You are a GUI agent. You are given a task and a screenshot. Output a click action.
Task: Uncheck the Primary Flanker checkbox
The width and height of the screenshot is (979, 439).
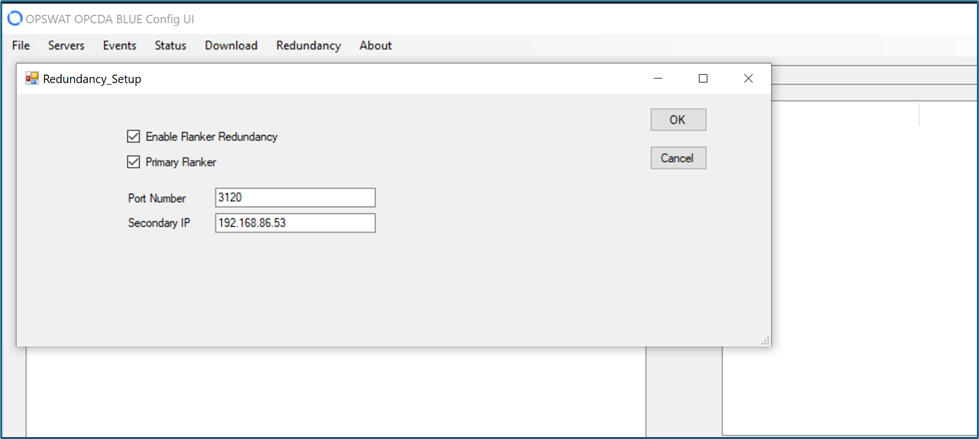133,162
